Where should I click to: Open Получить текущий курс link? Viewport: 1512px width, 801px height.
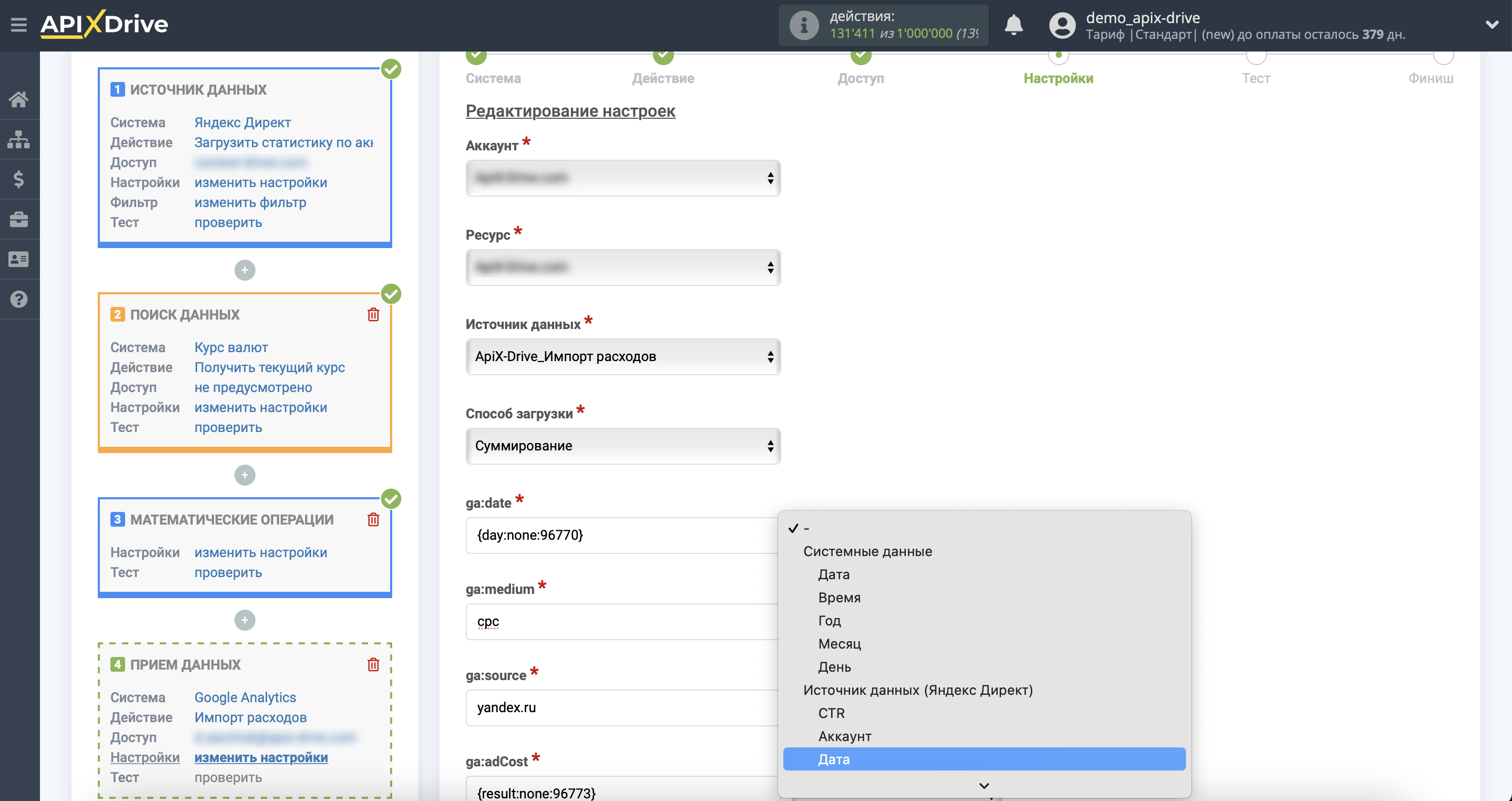tap(269, 367)
